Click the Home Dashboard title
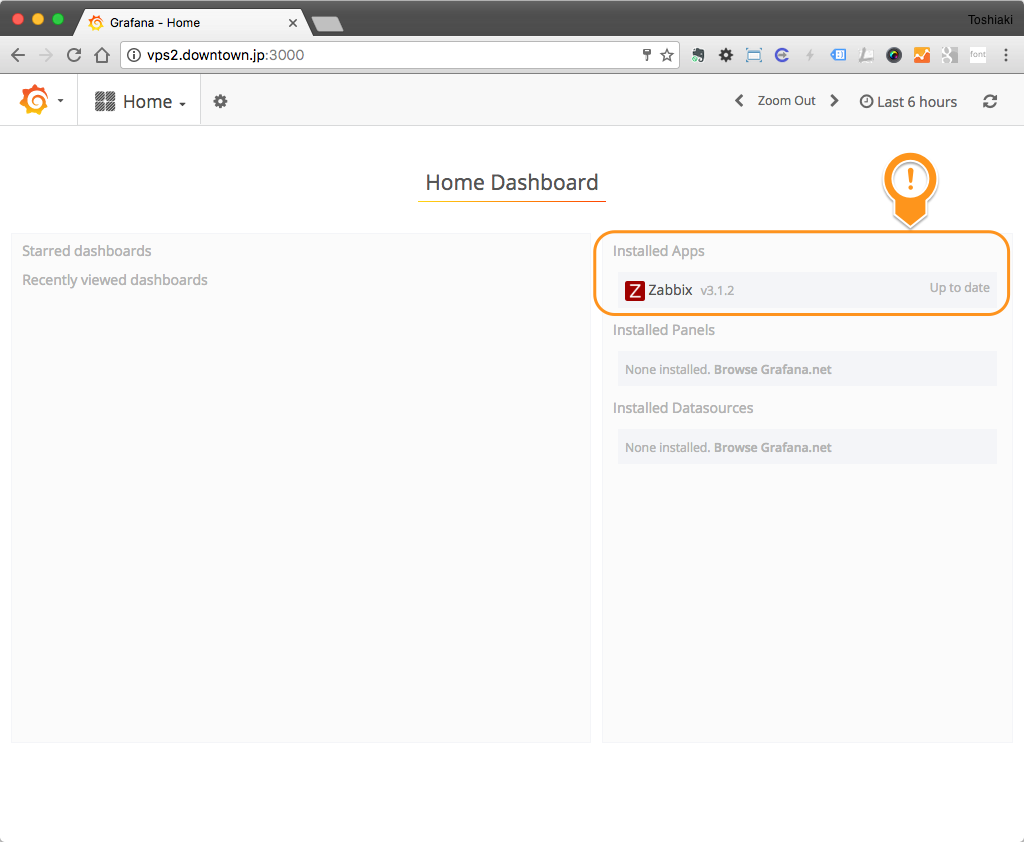1024x842 pixels. tap(512, 182)
